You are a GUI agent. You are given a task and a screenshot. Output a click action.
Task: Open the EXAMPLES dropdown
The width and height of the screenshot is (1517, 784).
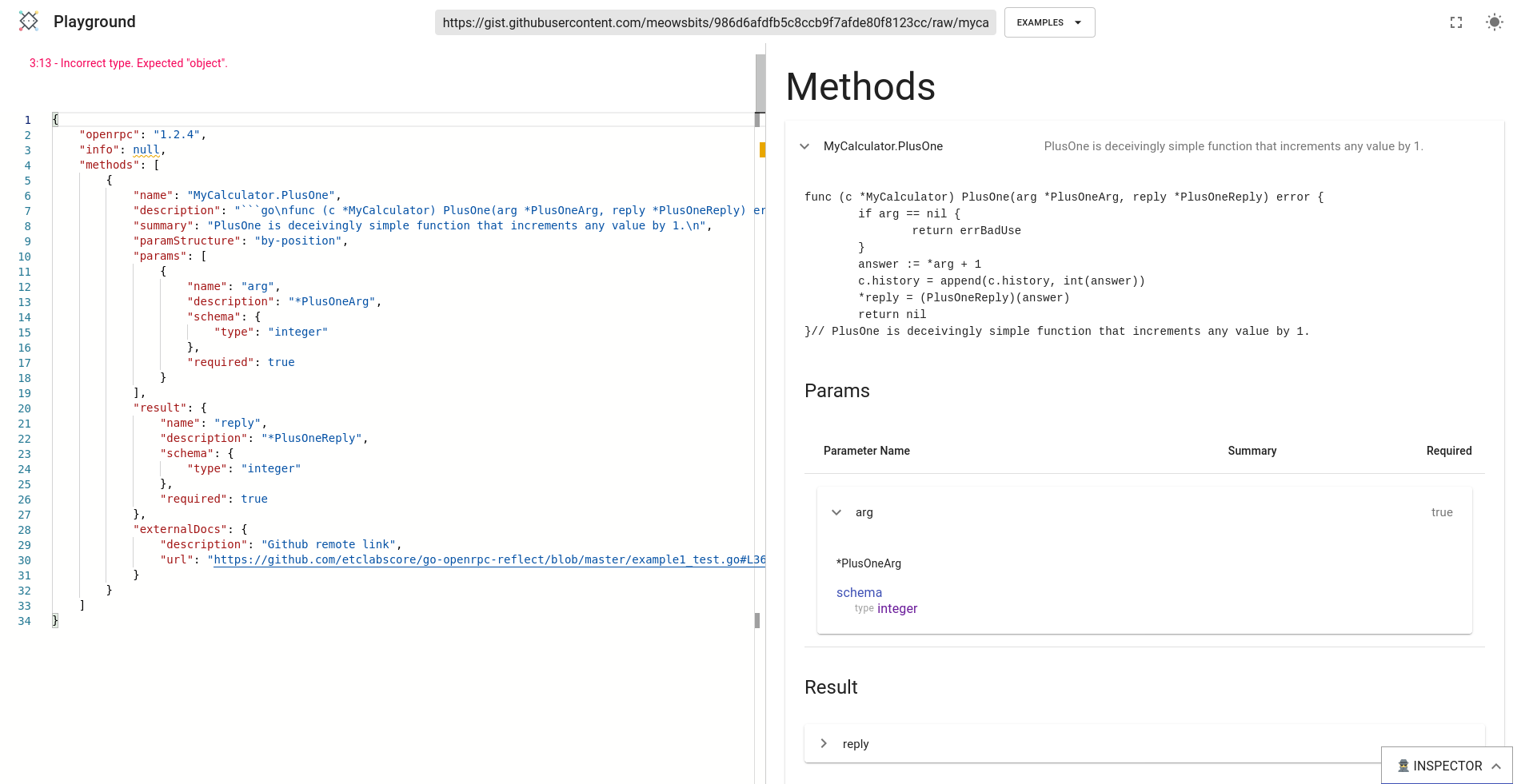(1049, 22)
